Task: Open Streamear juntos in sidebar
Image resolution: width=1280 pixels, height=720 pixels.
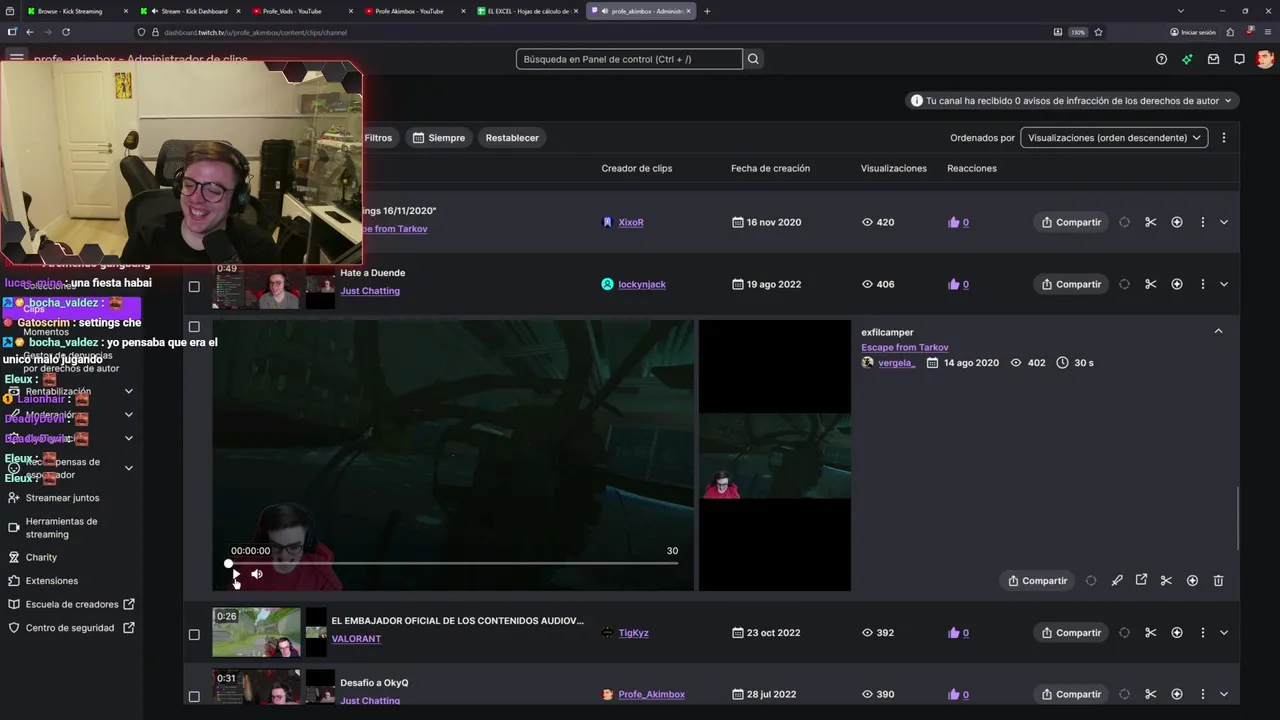Action: (x=62, y=498)
